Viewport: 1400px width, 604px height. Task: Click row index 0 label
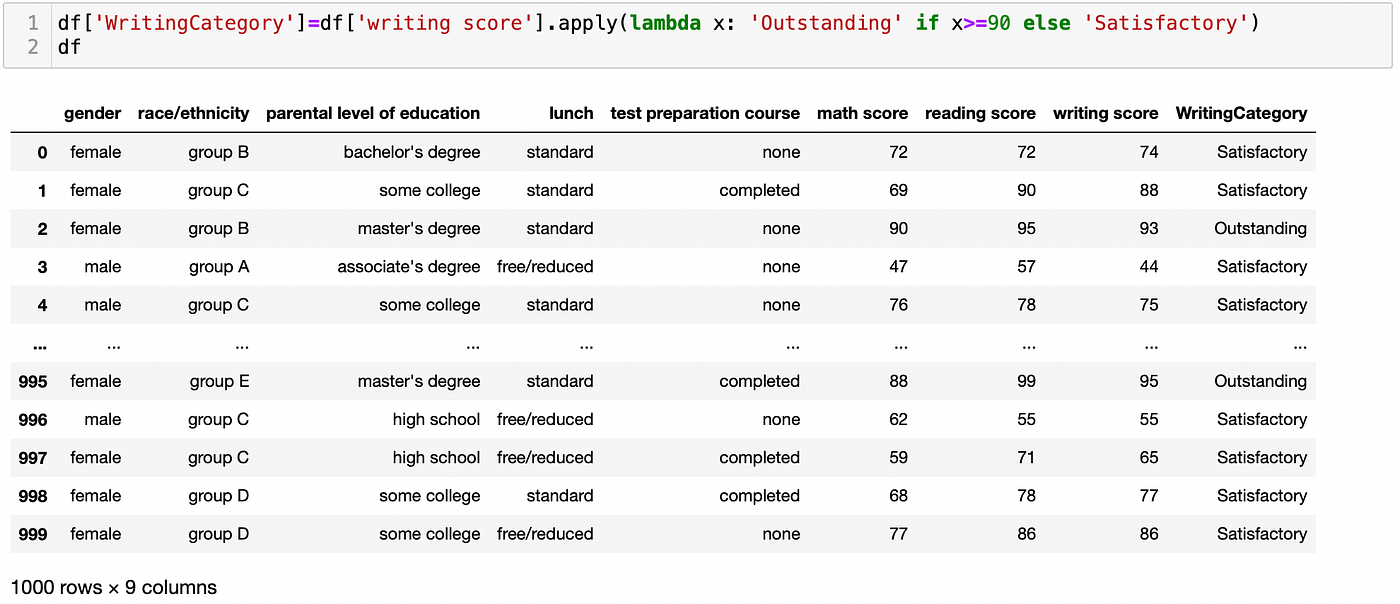click(41, 152)
